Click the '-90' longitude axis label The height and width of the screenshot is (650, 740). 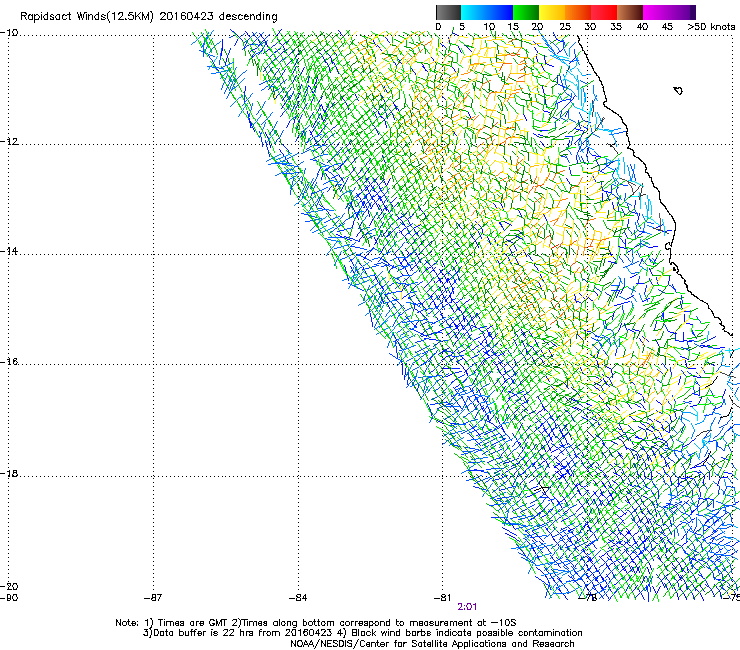pyautogui.click(x=9, y=598)
